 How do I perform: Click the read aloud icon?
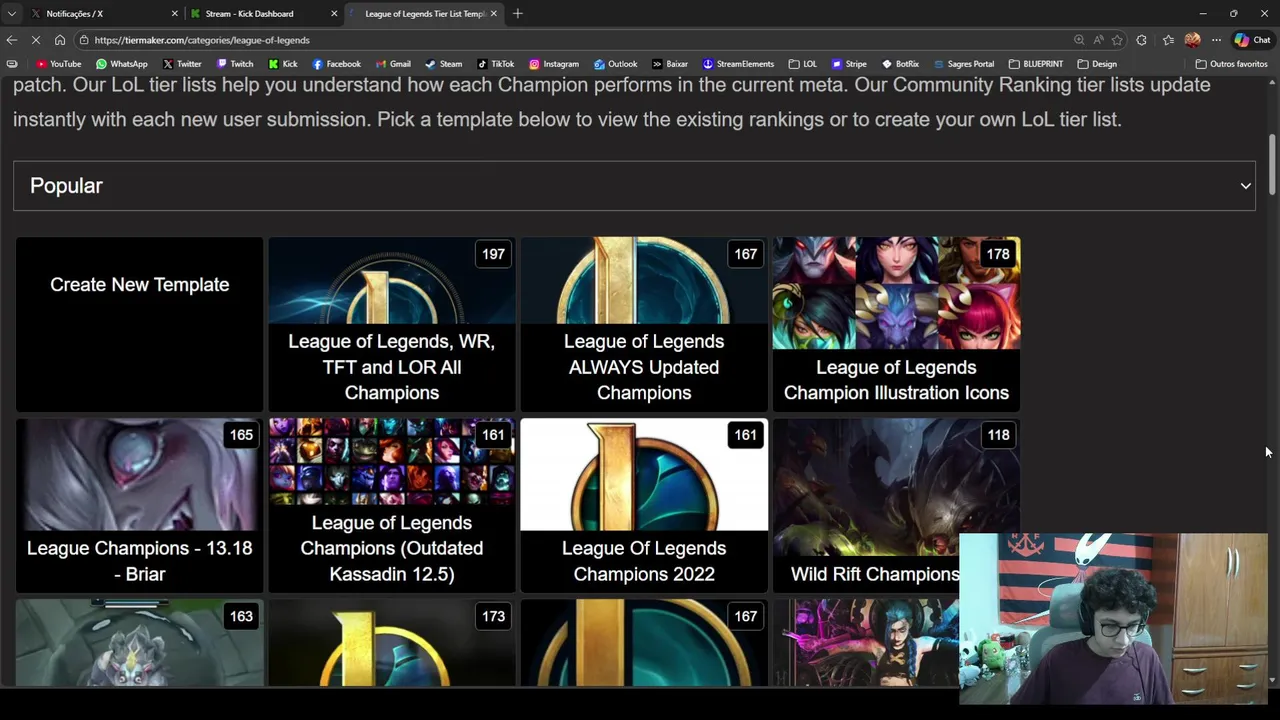1098,40
